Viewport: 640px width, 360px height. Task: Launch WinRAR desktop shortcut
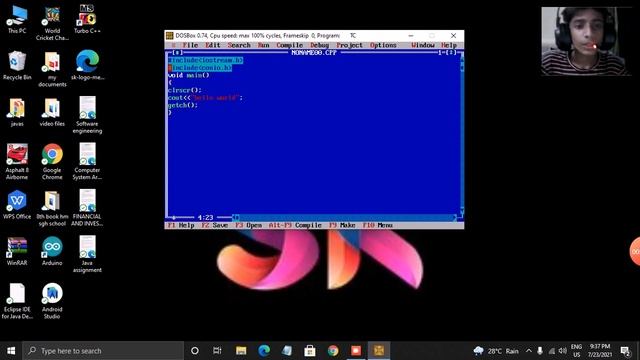tap(17, 251)
